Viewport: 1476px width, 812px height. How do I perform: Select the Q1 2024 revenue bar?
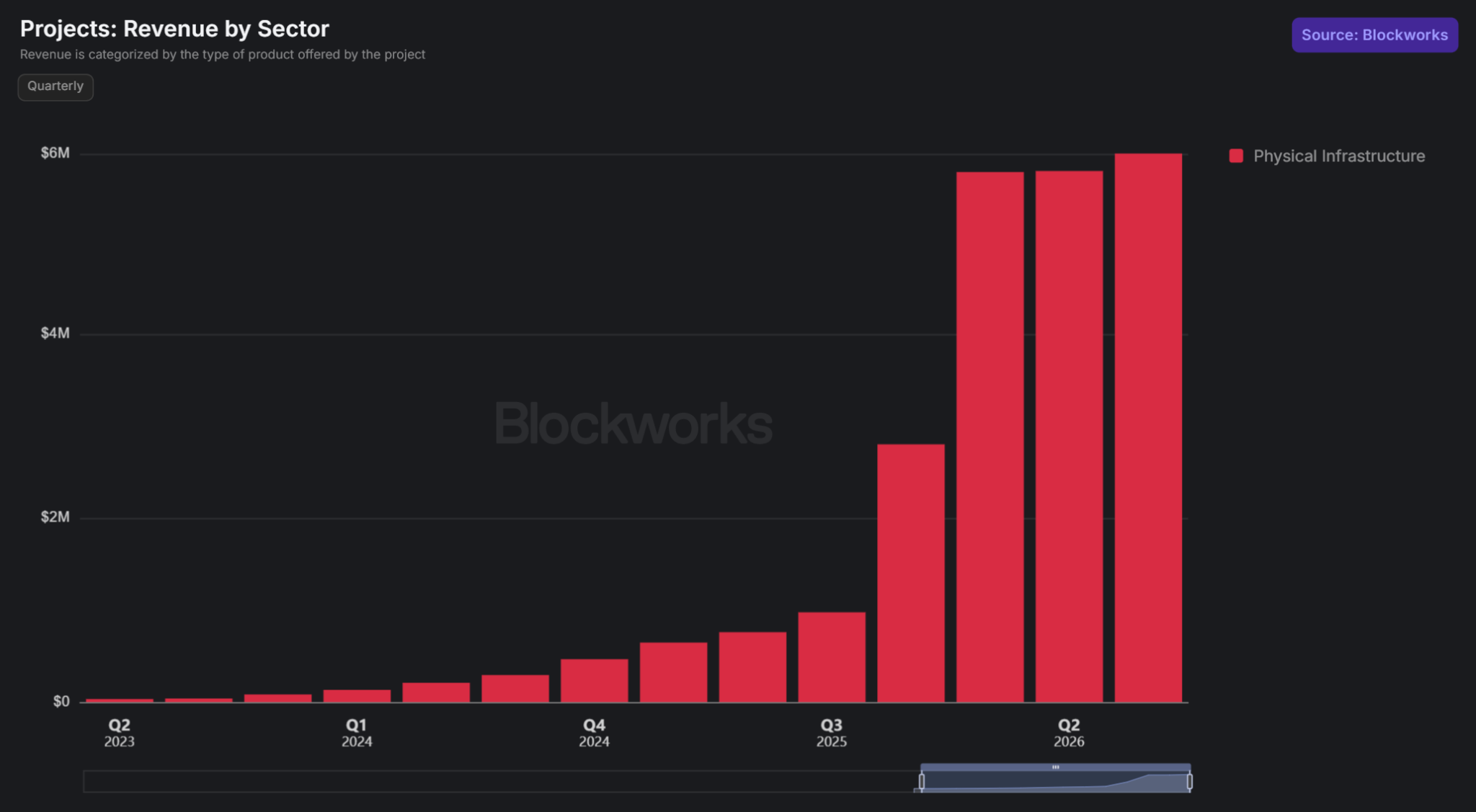tap(357, 696)
